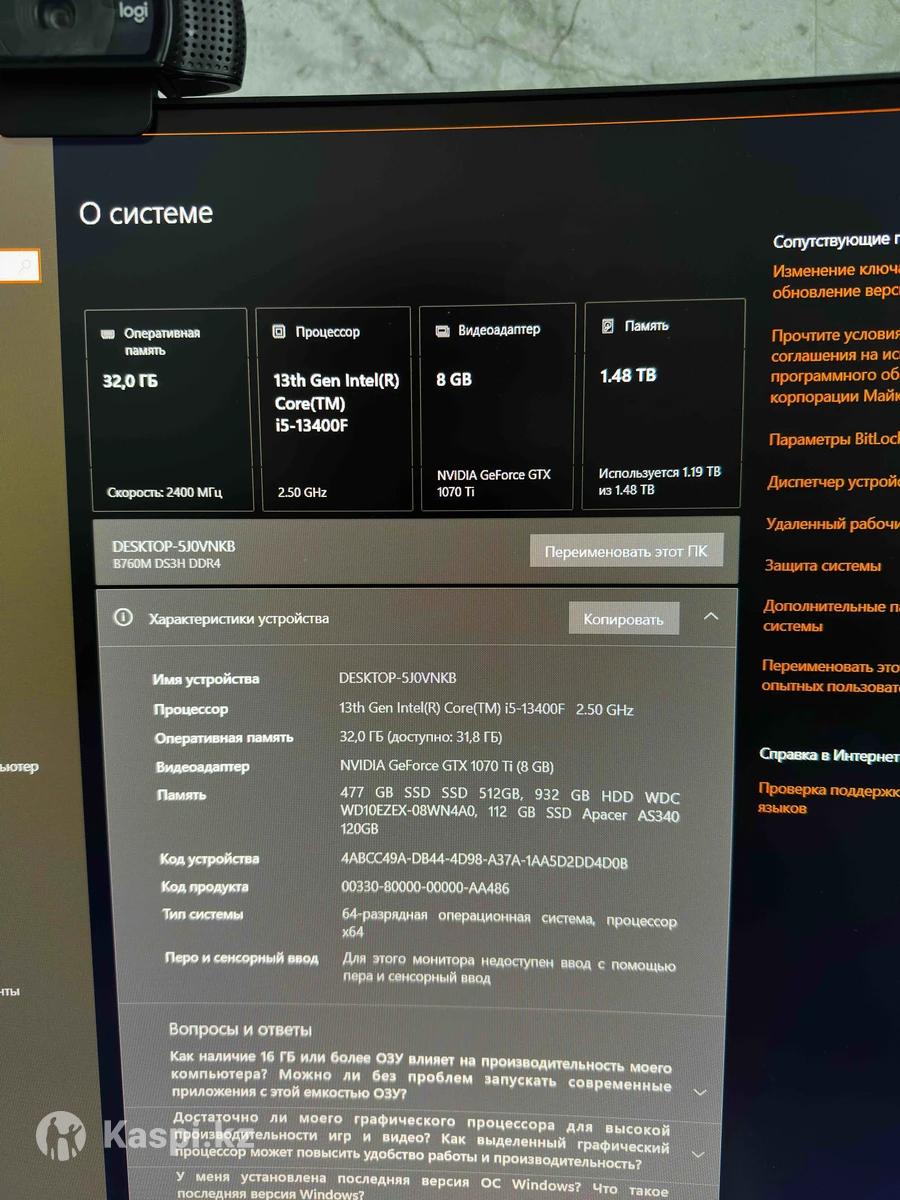Click the RAM icon on Оперативная память card
Screen dimensions: 900x1200
(x=108, y=334)
